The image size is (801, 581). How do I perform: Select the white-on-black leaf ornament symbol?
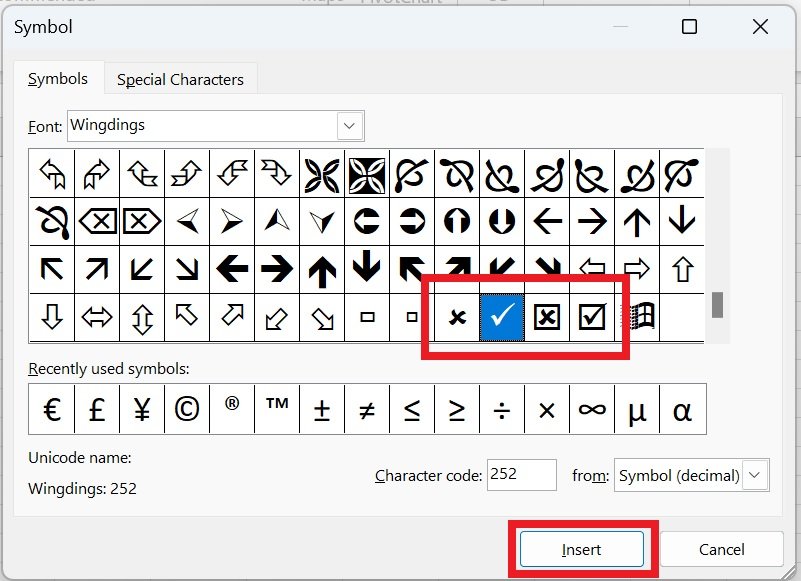click(367, 174)
